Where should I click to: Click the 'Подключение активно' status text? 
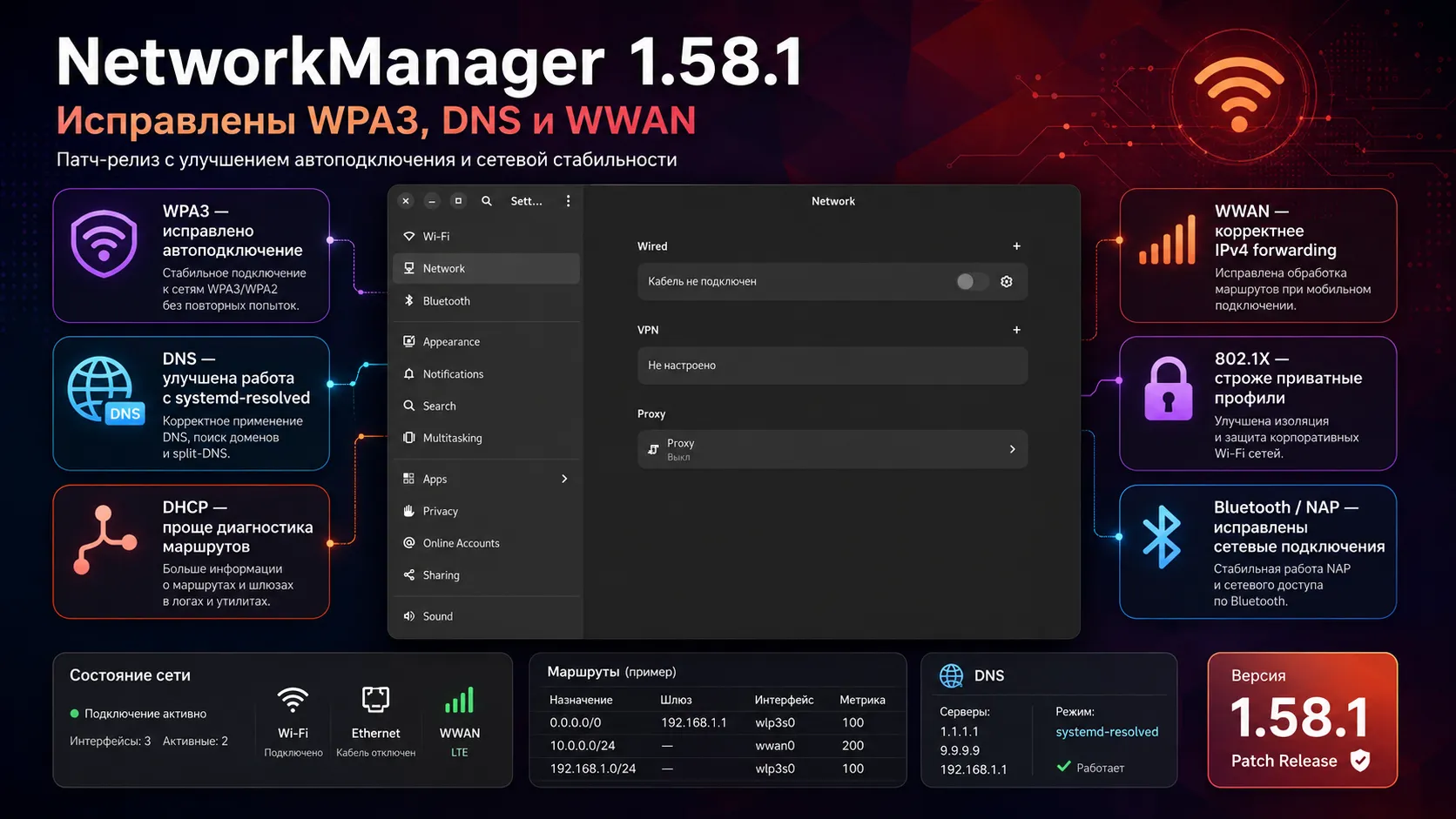tap(145, 714)
